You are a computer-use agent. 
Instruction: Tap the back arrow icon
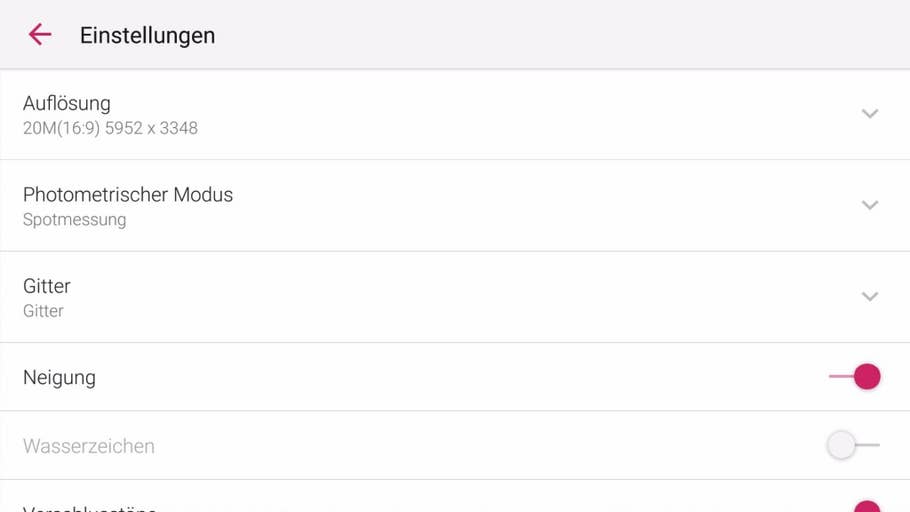click(x=40, y=35)
